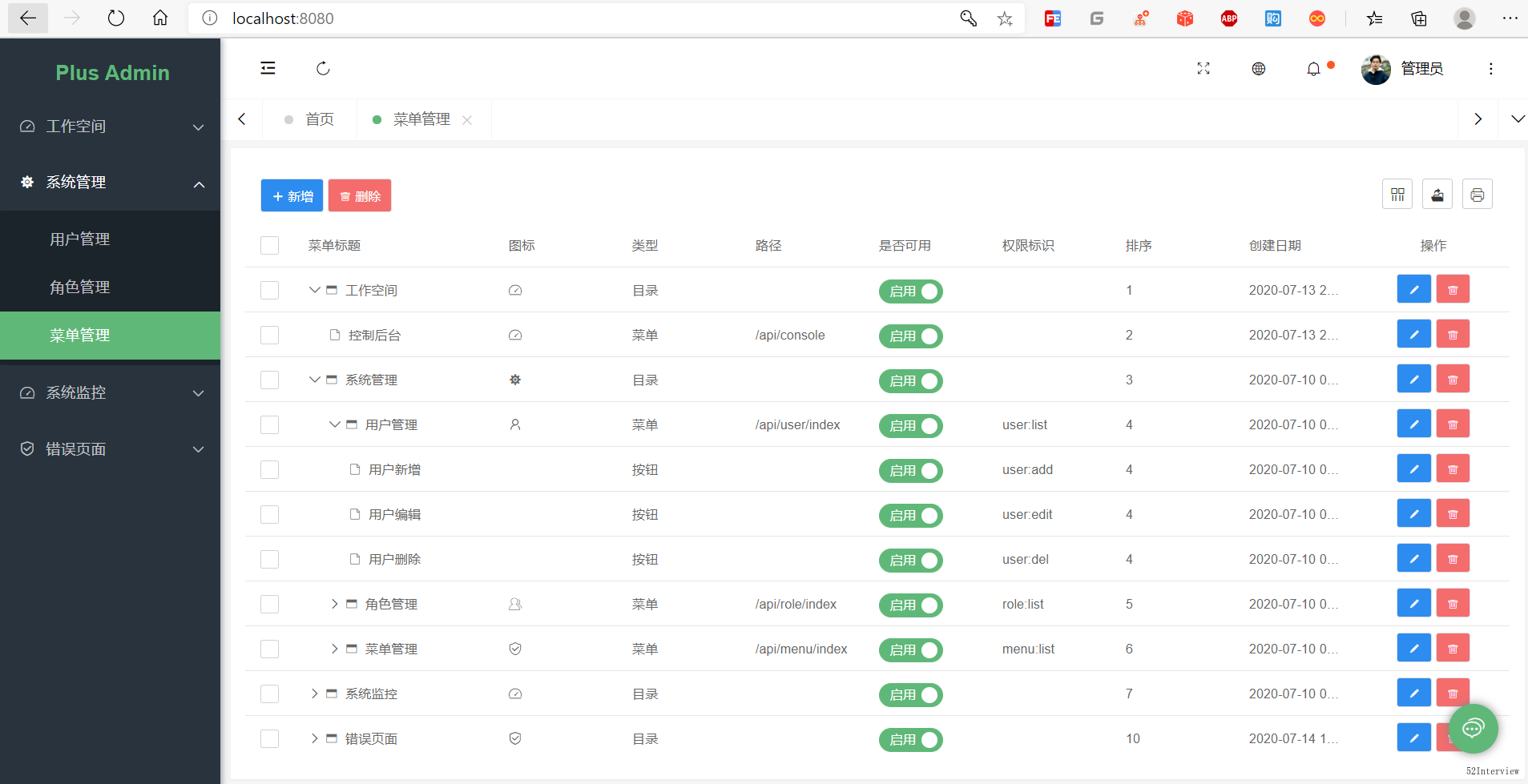
Task: Expand the 系统监控 sidebar menu
Action: point(111,392)
